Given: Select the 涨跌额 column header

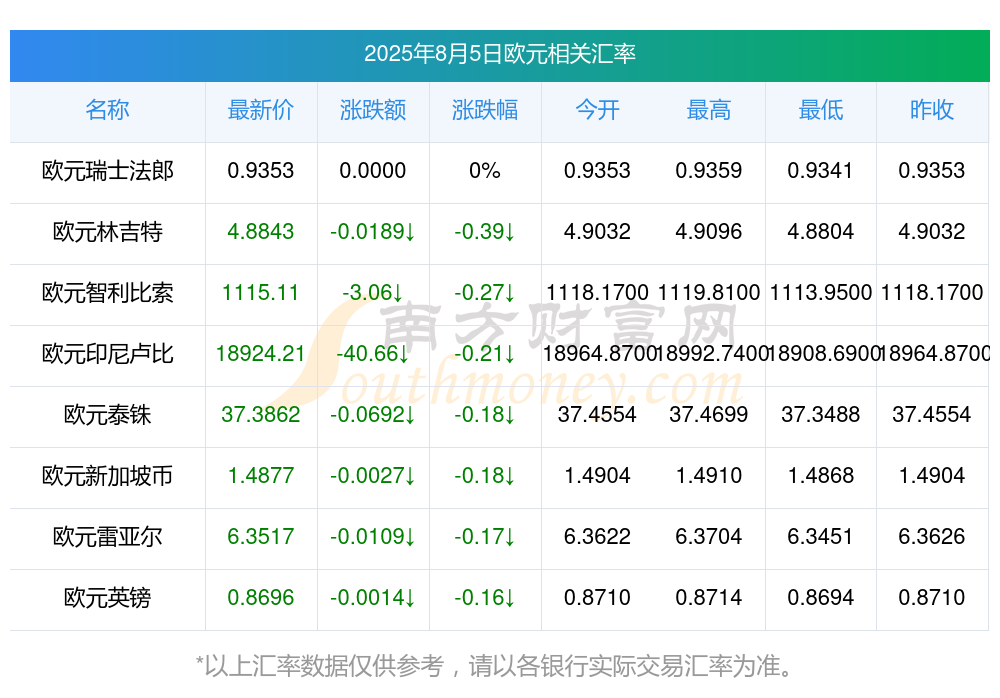Looking at the screenshot, I should [372, 110].
